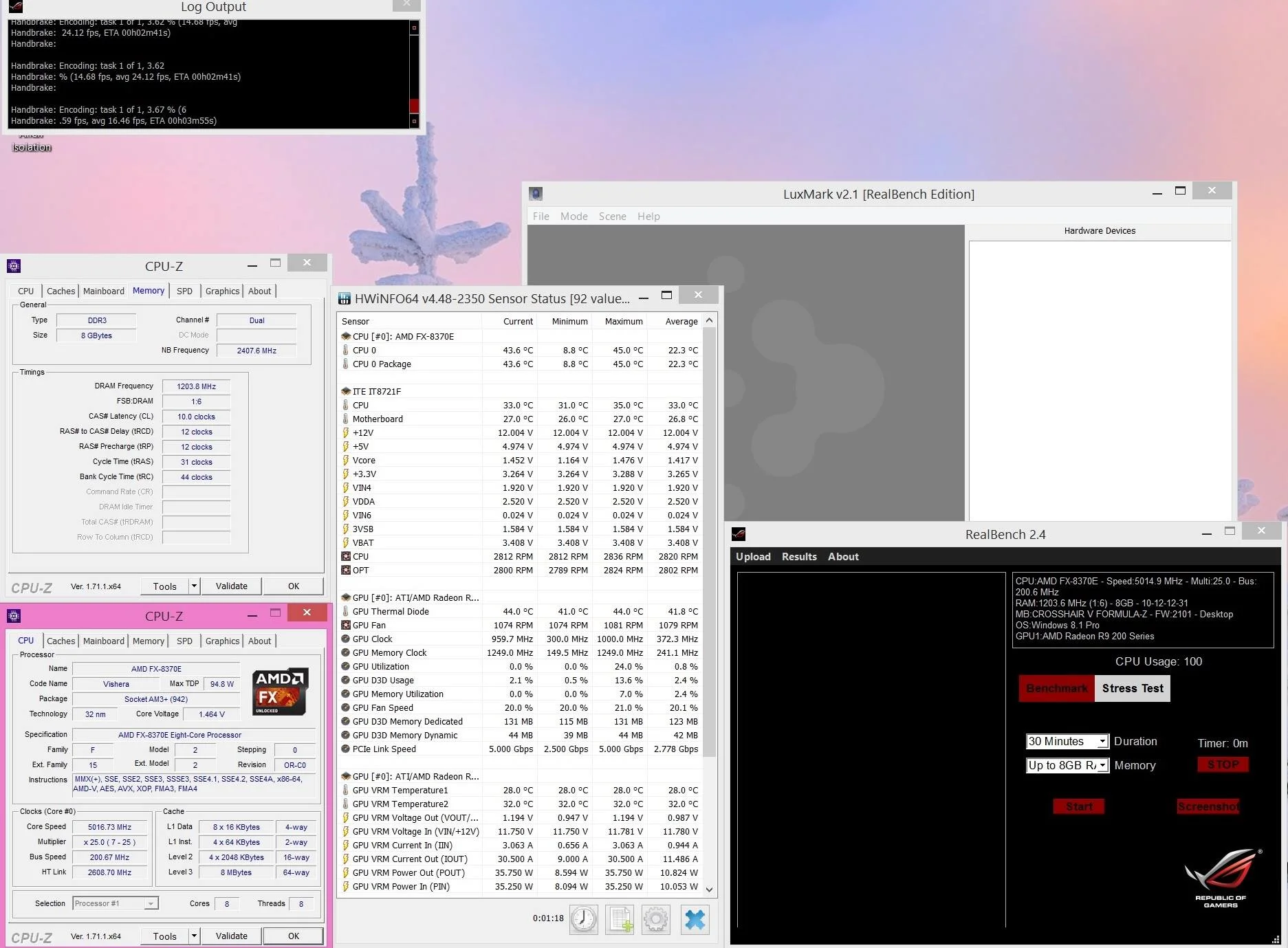Image resolution: width=1288 pixels, height=948 pixels.
Task: Click the HWiNFO64 clock reset timer icon
Action: click(583, 919)
